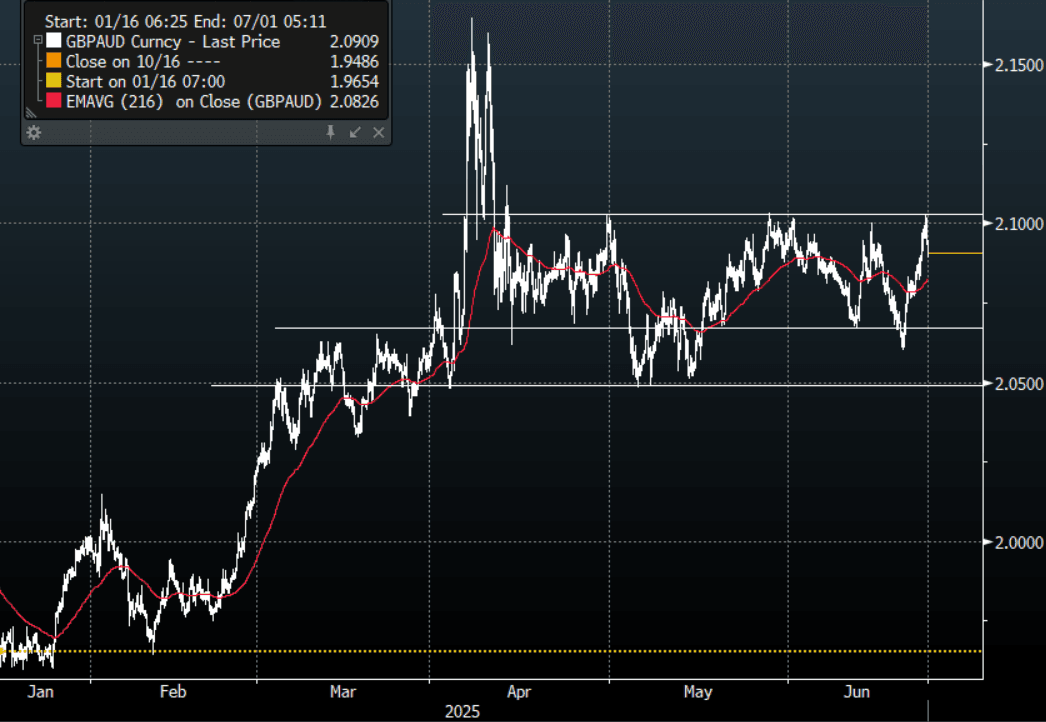The height and width of the screenshot is (722, 1046).
Task: Click the 2.0000 price axis label
Action: 1019,543
